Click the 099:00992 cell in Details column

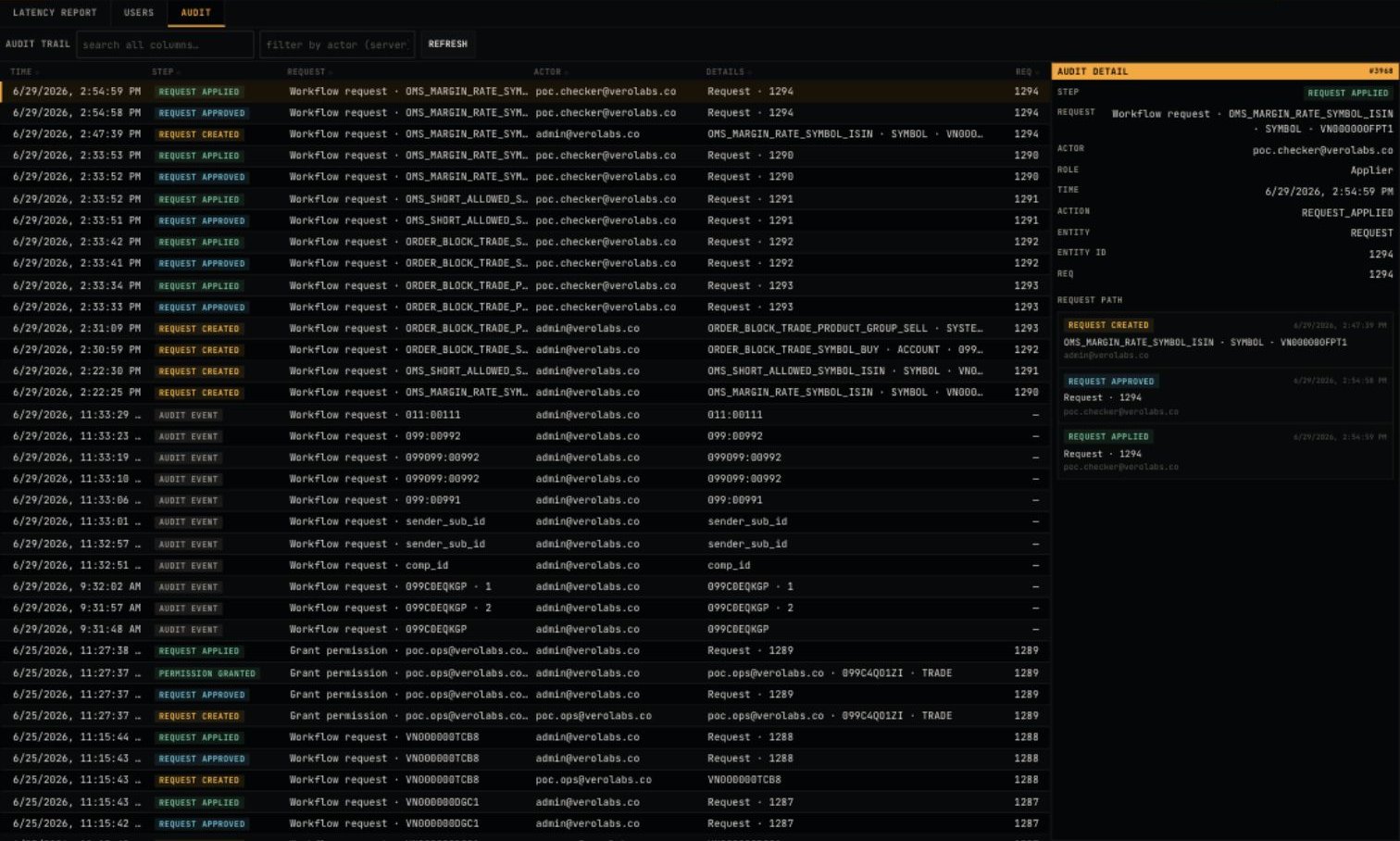coord(735,436)
